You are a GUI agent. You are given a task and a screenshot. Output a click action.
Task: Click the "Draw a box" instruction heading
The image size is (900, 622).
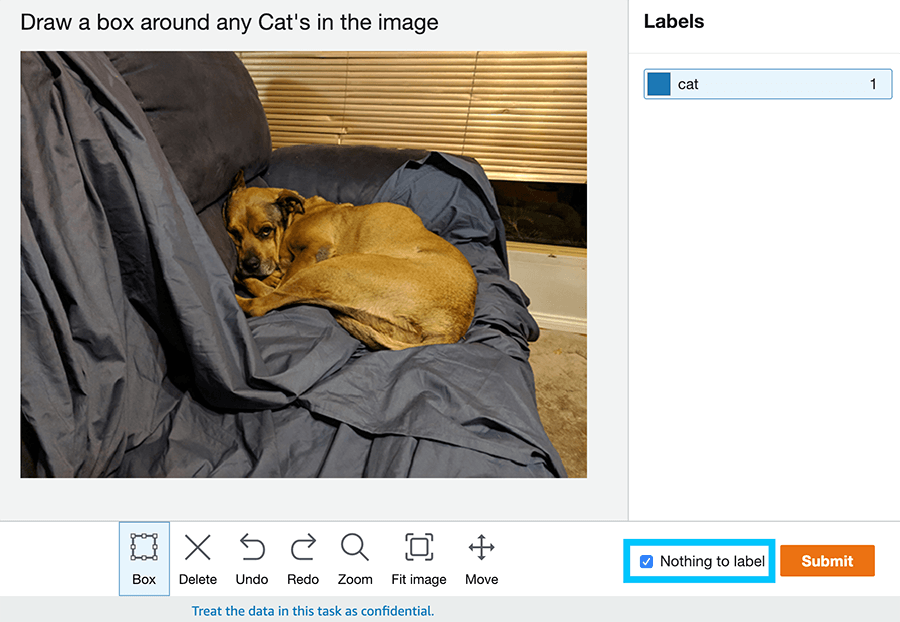(x=229, y=22)
